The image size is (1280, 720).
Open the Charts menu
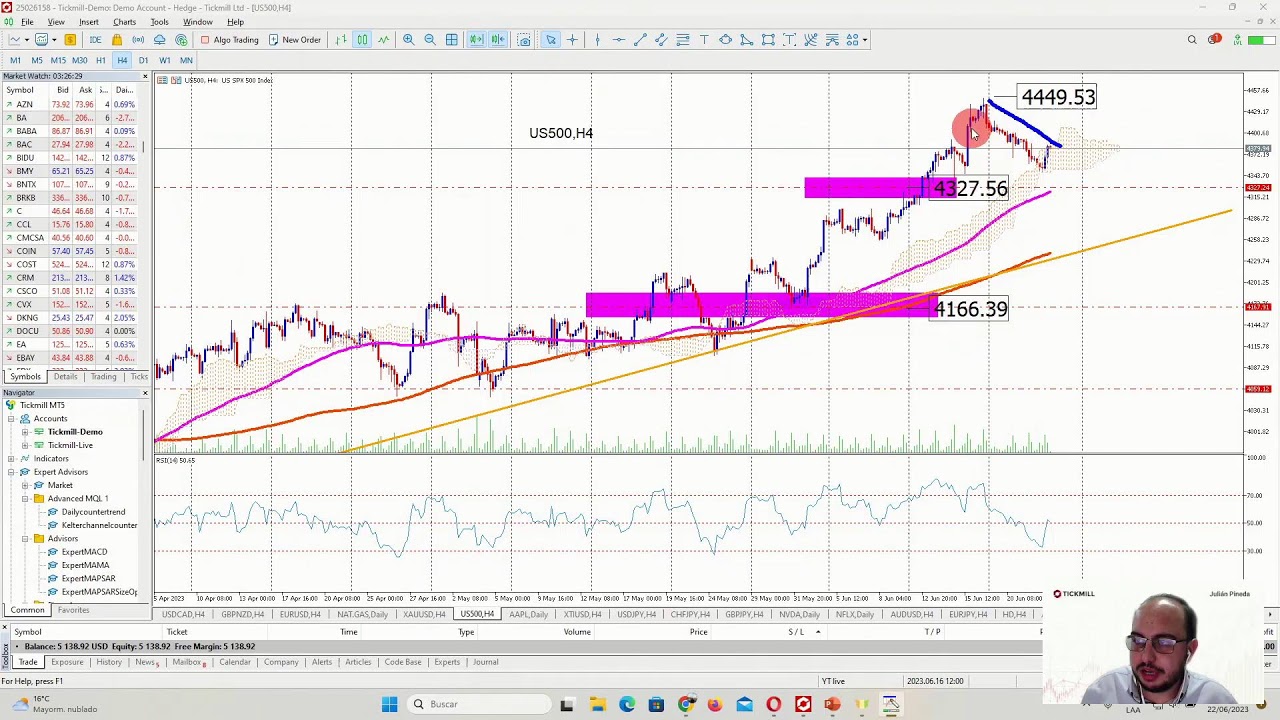click(124, 22)
